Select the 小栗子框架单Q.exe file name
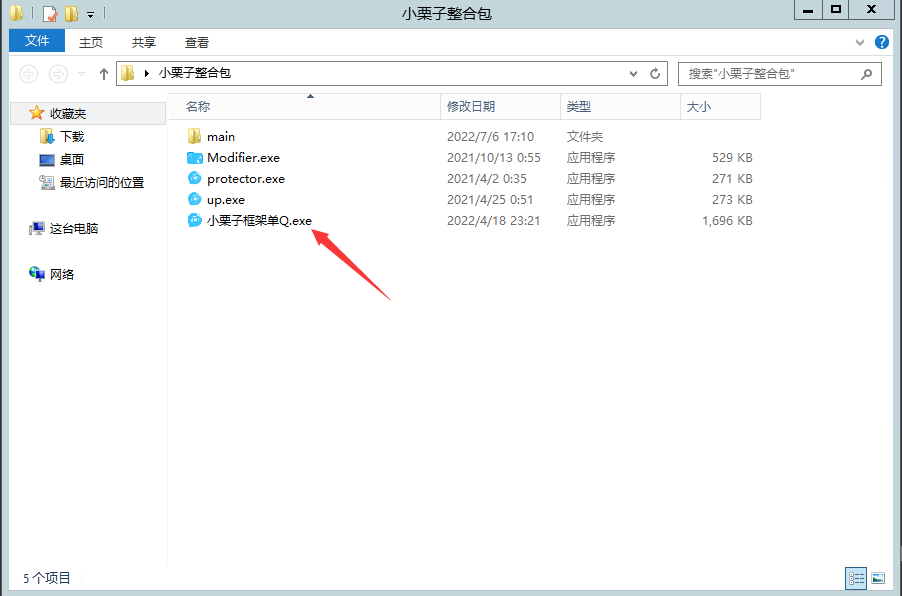 tap(259, 220)
